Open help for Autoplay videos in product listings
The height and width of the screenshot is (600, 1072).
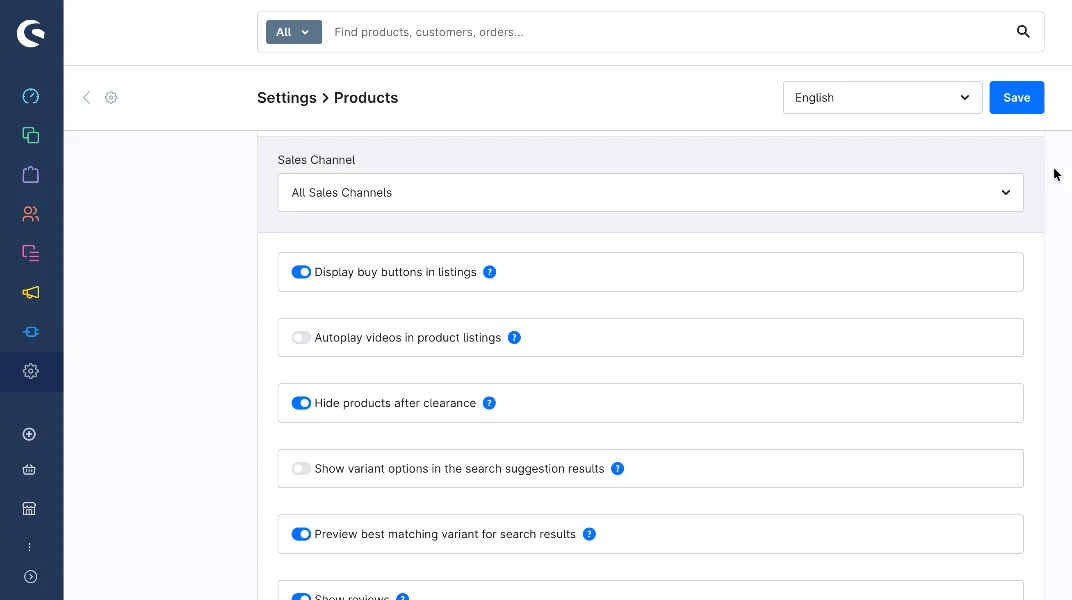click(x=514, y=338)
